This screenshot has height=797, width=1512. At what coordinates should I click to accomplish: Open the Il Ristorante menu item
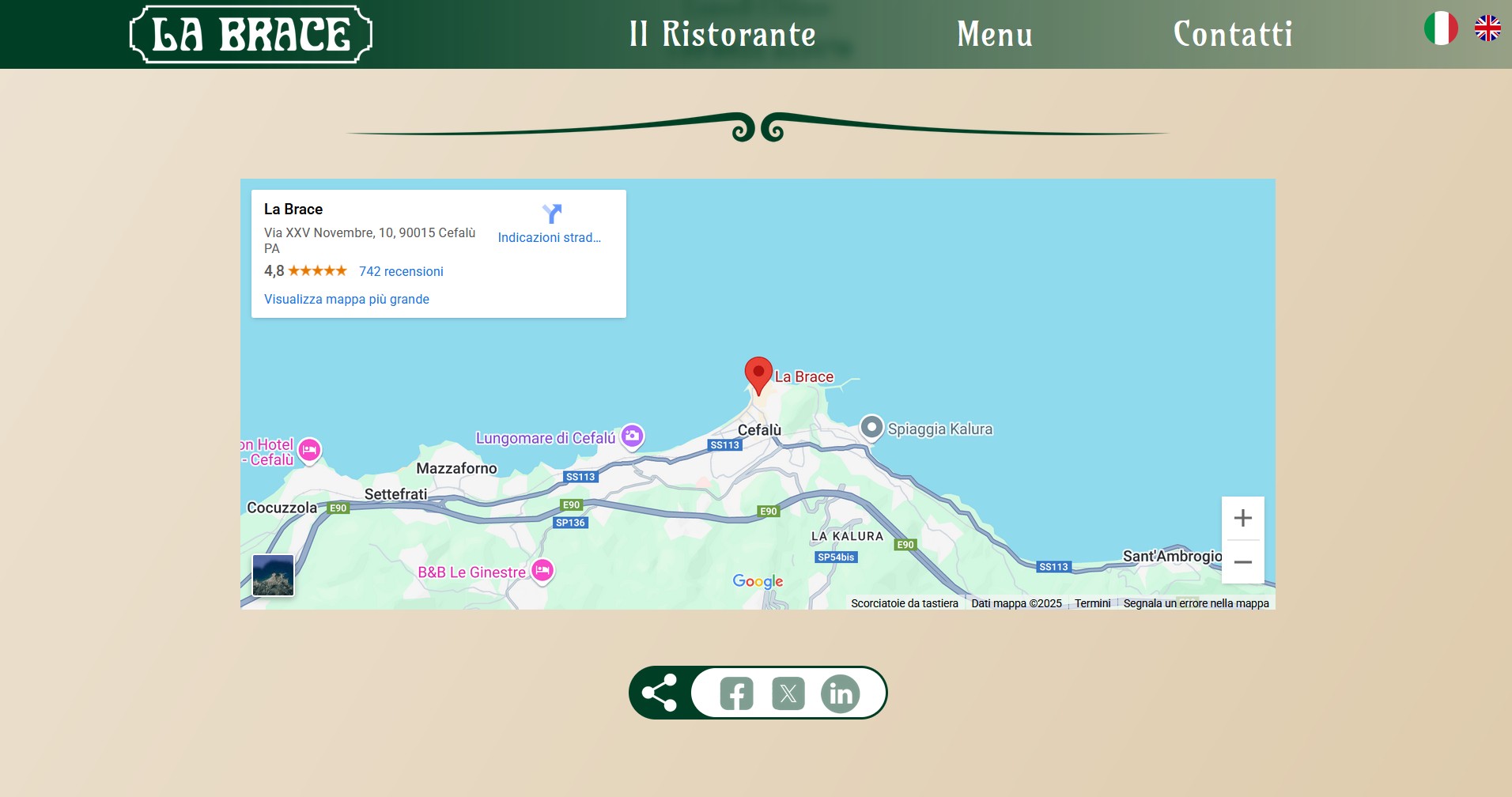(722, 34)
